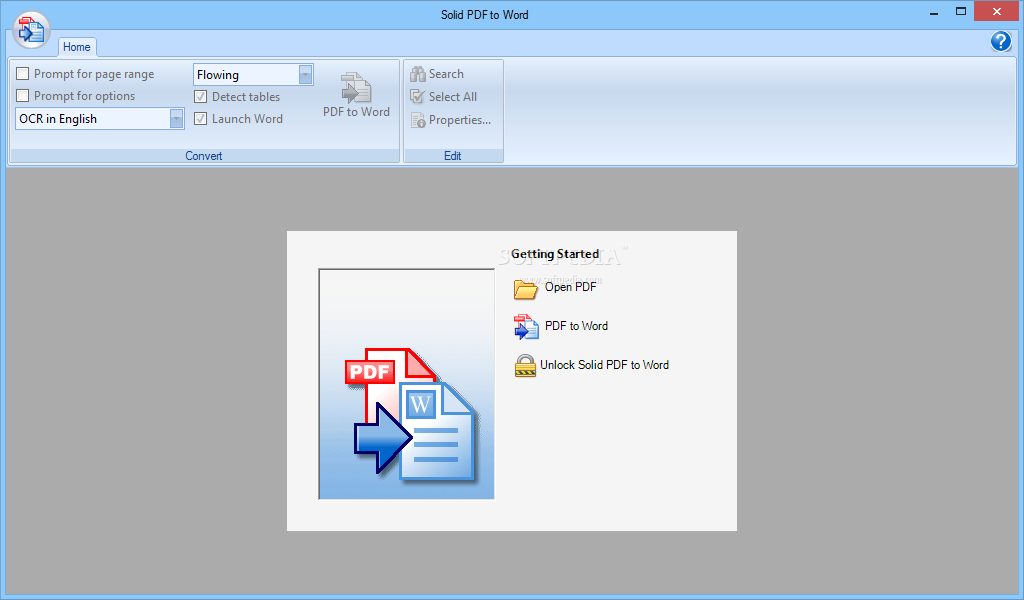Open the Solid PDF to Word application orb menu
Screen dimensions: 1024x600
(31, 30)
